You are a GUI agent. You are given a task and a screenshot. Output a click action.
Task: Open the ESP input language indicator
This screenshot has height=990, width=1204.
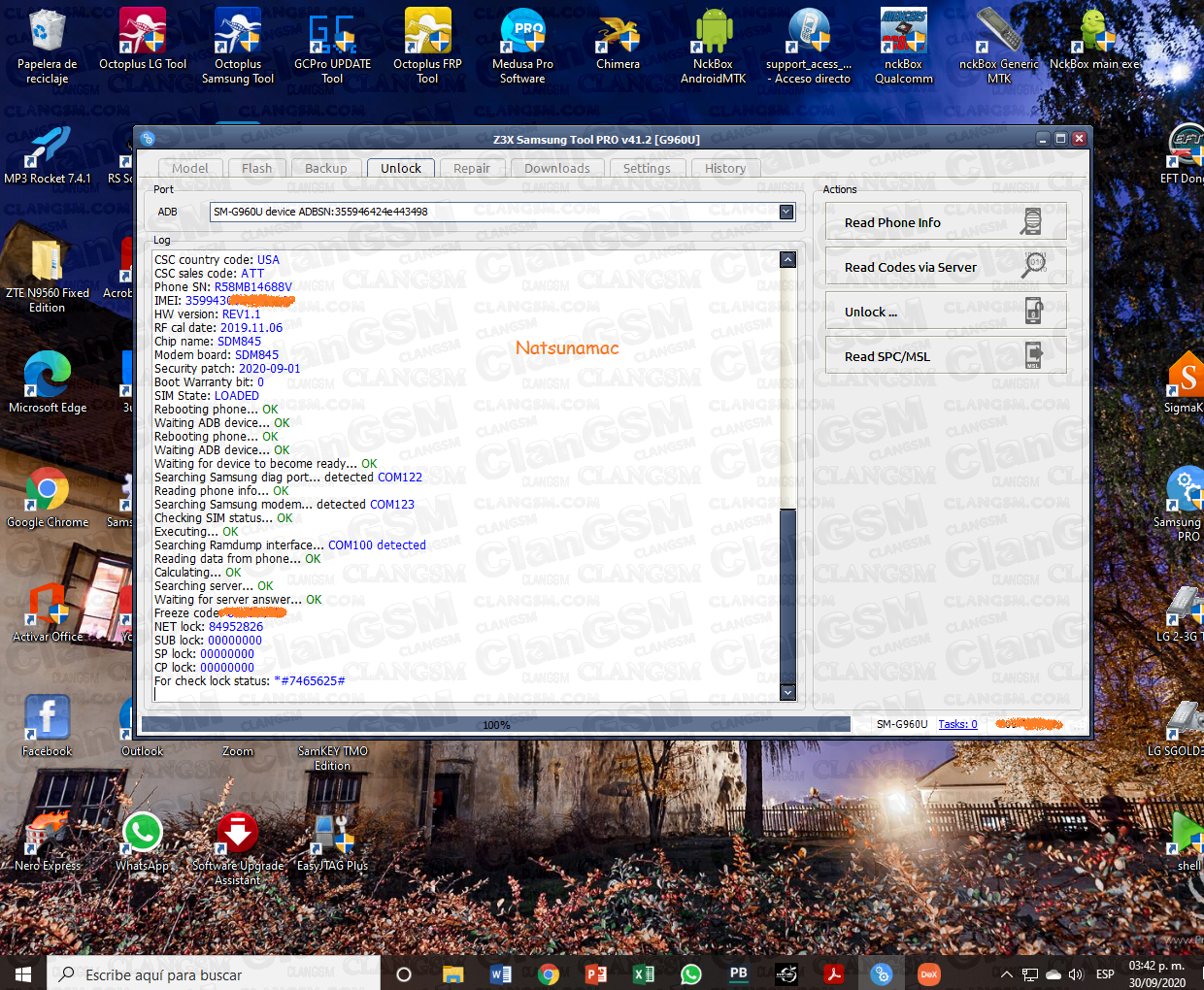coord(1105,973)
